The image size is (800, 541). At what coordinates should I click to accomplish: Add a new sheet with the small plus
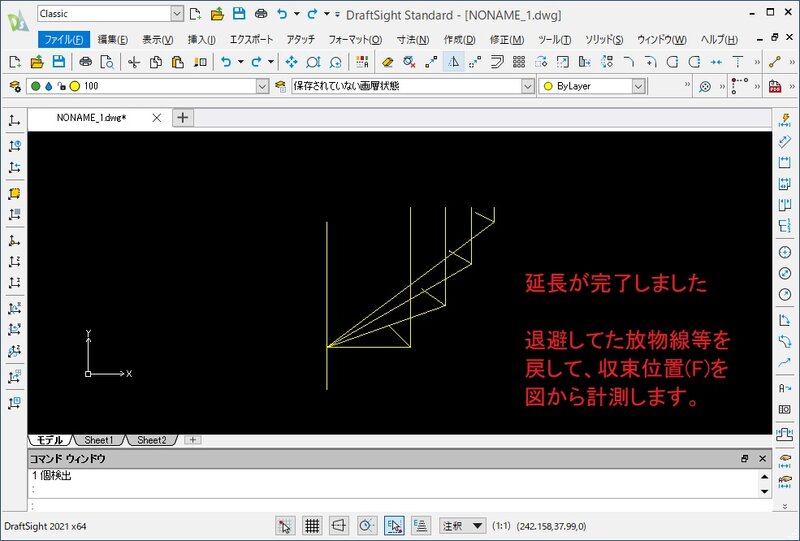tap(192, 440)
